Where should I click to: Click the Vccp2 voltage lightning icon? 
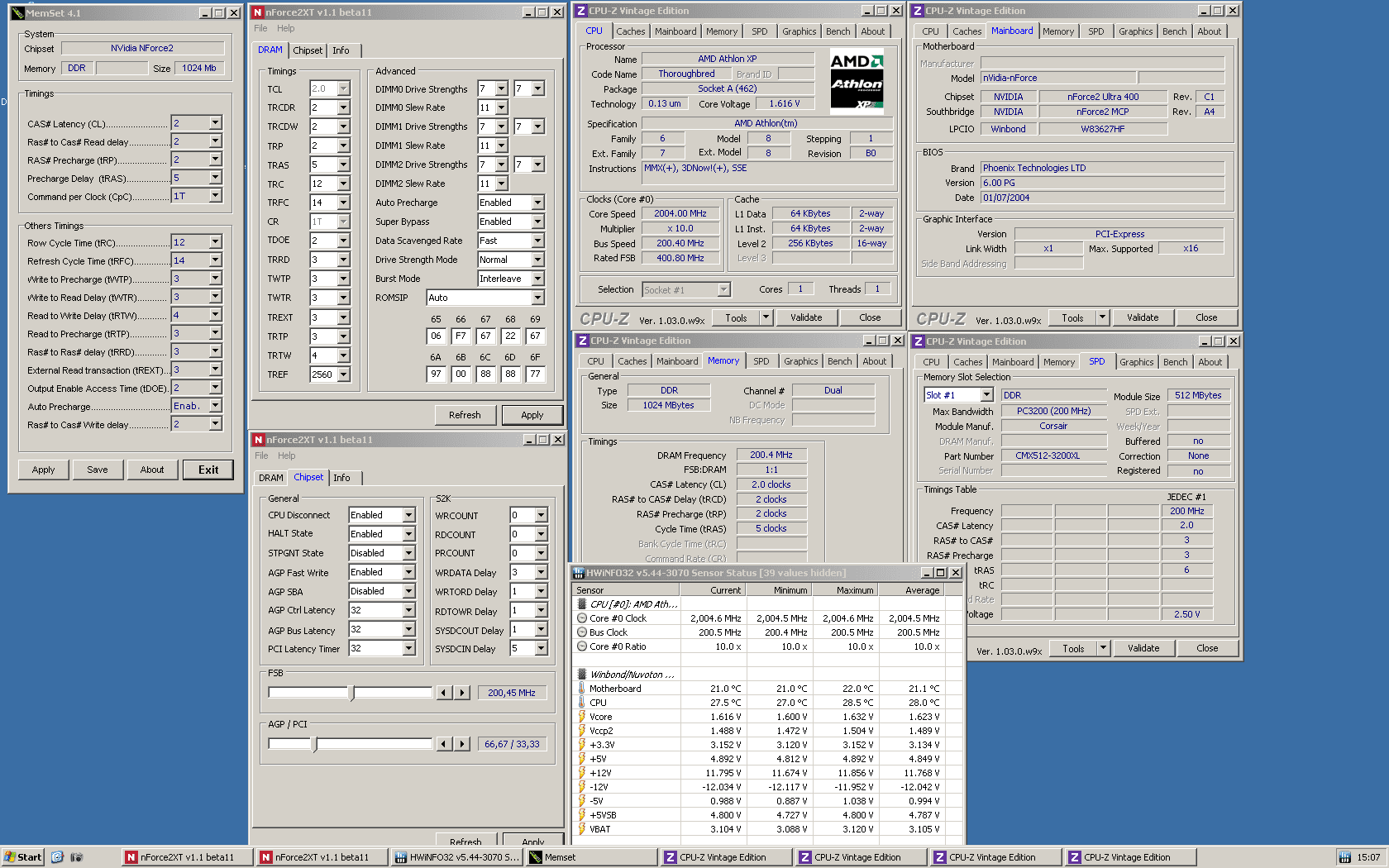pos(582,731)
